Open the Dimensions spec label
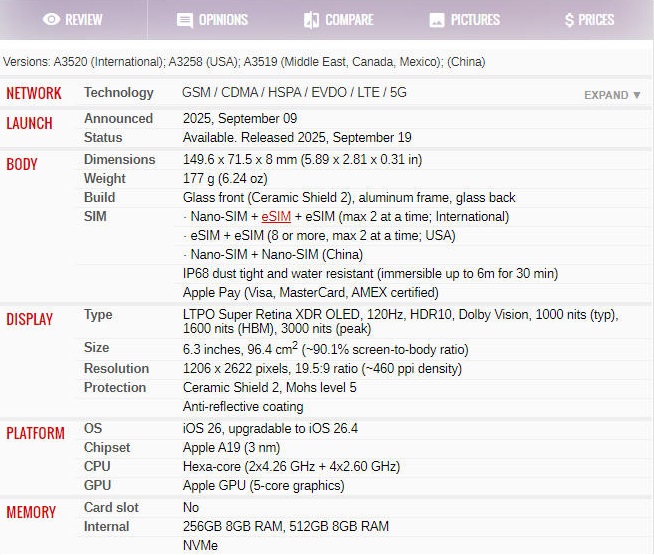The image size is (654, 555). tap(119, 160)
